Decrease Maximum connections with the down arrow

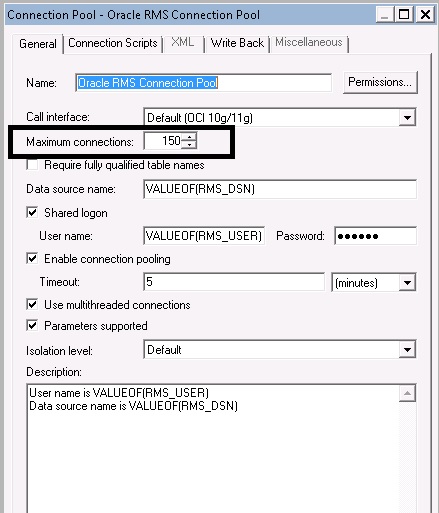189,145
